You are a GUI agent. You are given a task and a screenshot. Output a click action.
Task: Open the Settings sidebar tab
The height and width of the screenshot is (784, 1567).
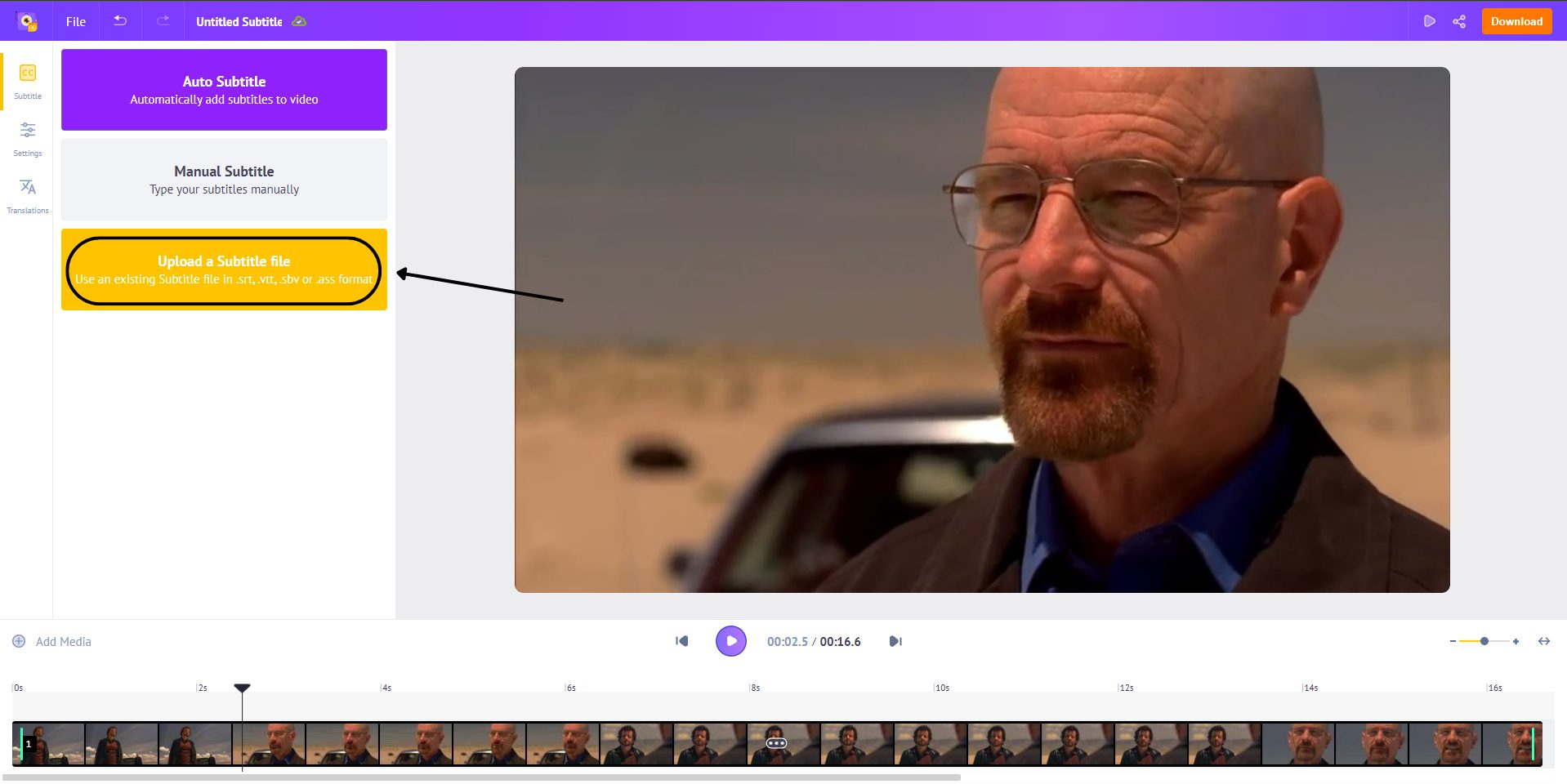click(x=27, y=139)
